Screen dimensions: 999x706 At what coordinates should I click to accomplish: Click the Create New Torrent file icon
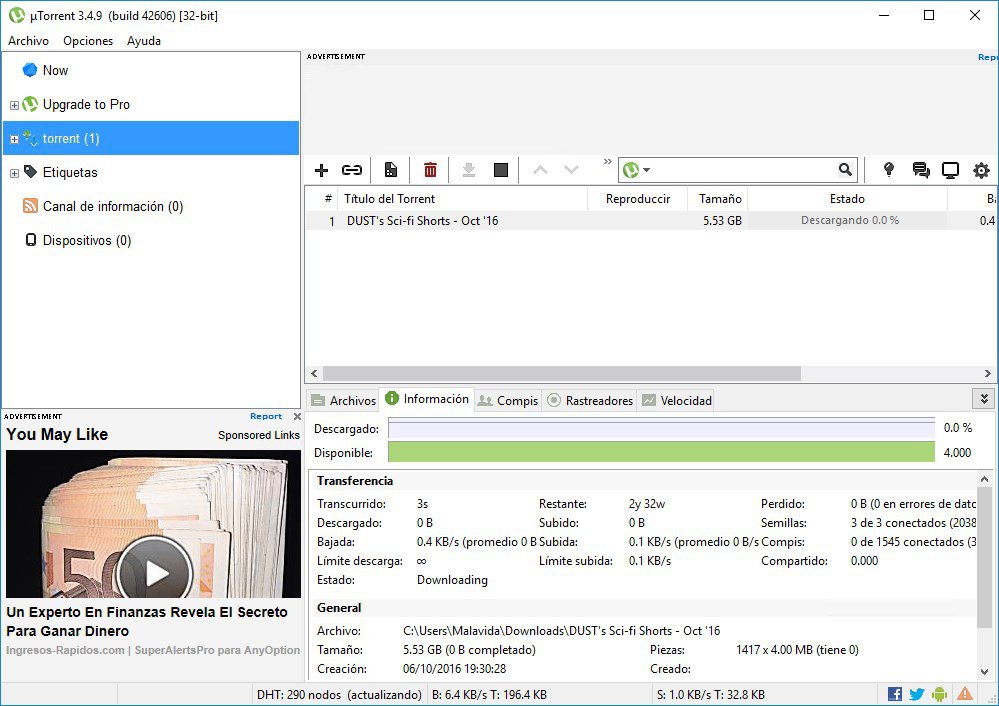[391, 171]
